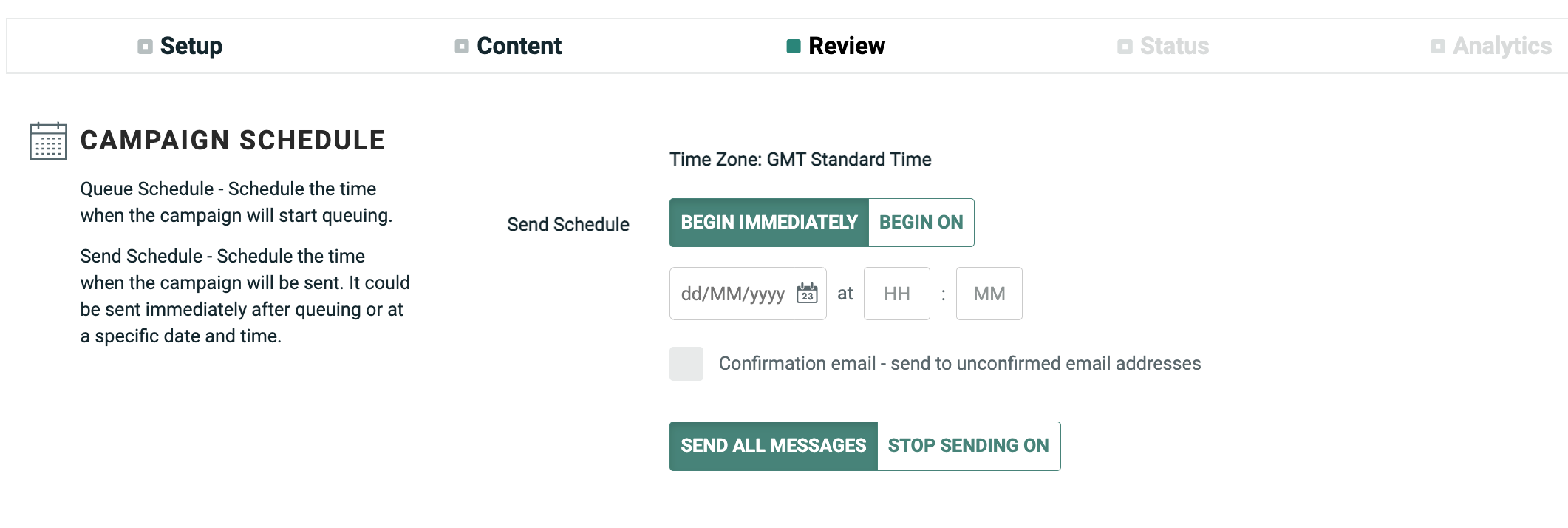Switch send schedule to Begin On

click(921, 223)
